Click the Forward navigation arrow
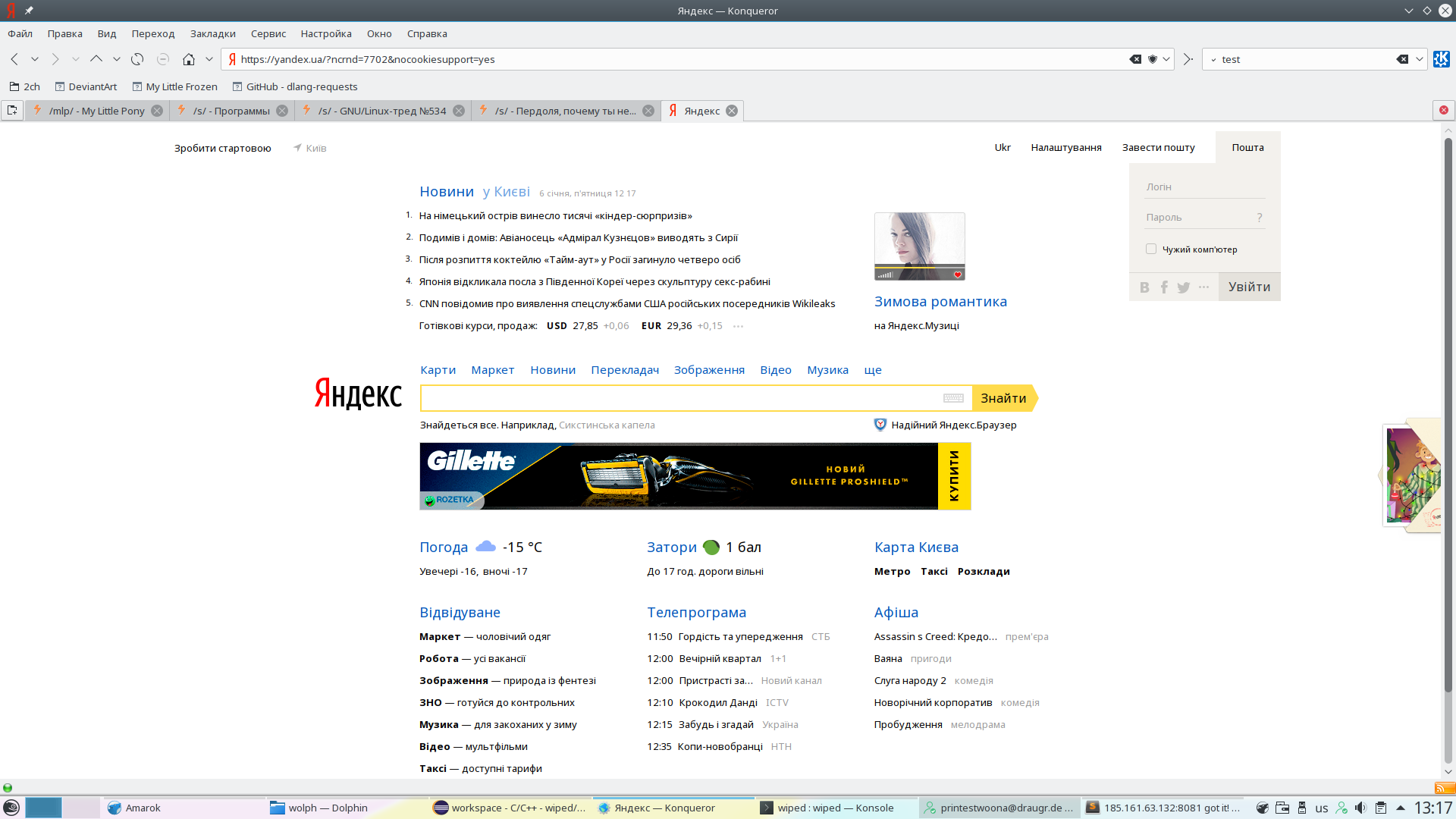The width and height of the screenshot is (1456, 819). [x=55, y=59]
